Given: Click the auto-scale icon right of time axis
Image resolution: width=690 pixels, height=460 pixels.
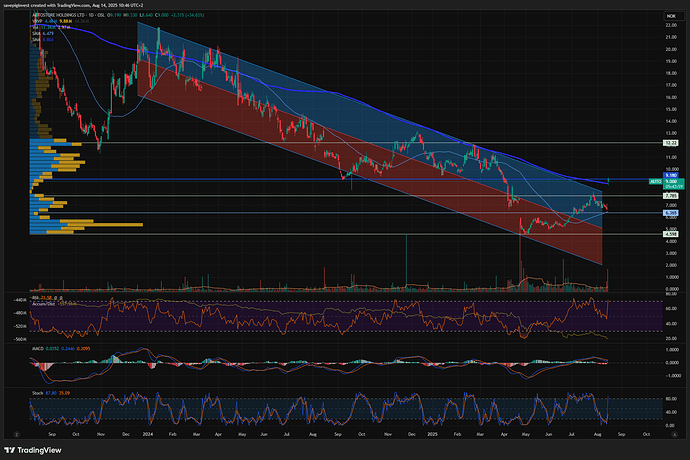Looking at the screenshot, I should pos(675,434).
